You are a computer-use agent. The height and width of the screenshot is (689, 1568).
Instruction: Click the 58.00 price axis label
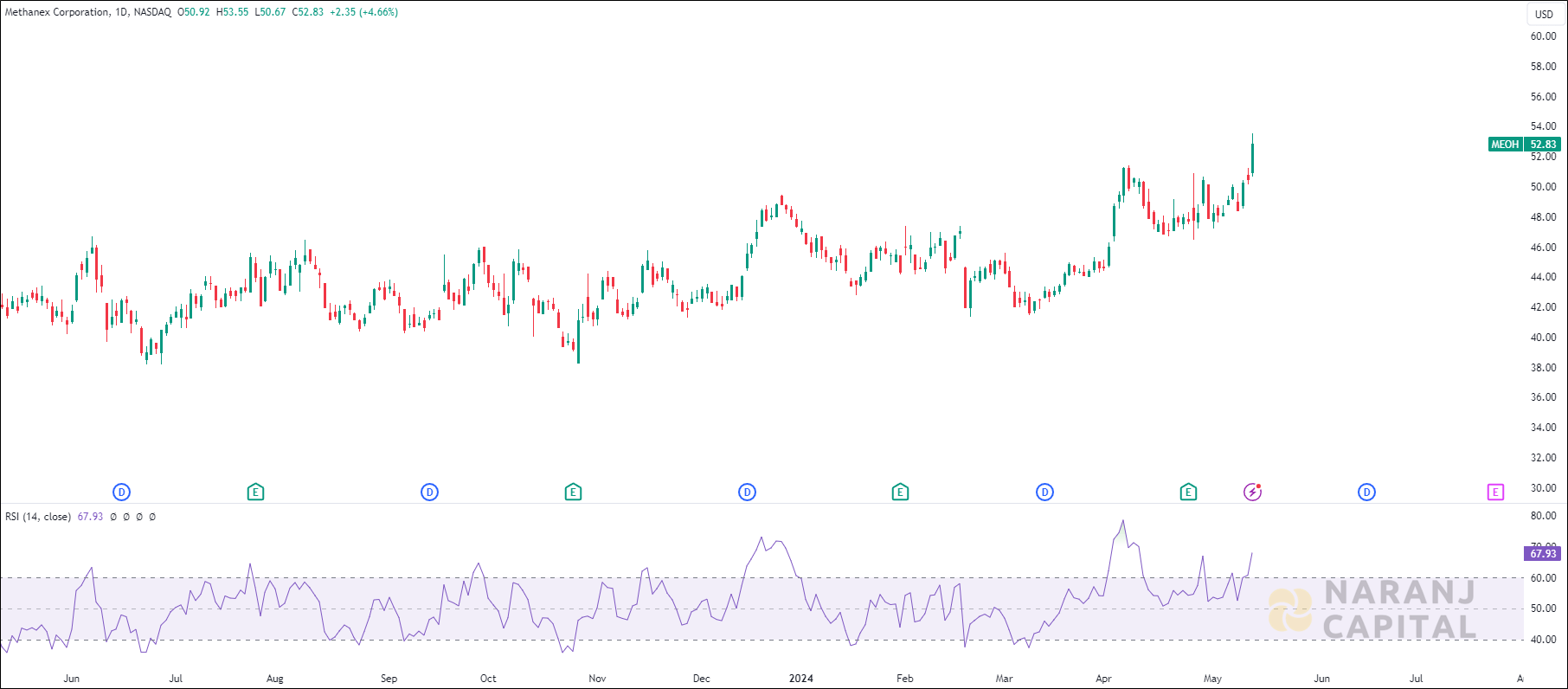(1543, 67)
